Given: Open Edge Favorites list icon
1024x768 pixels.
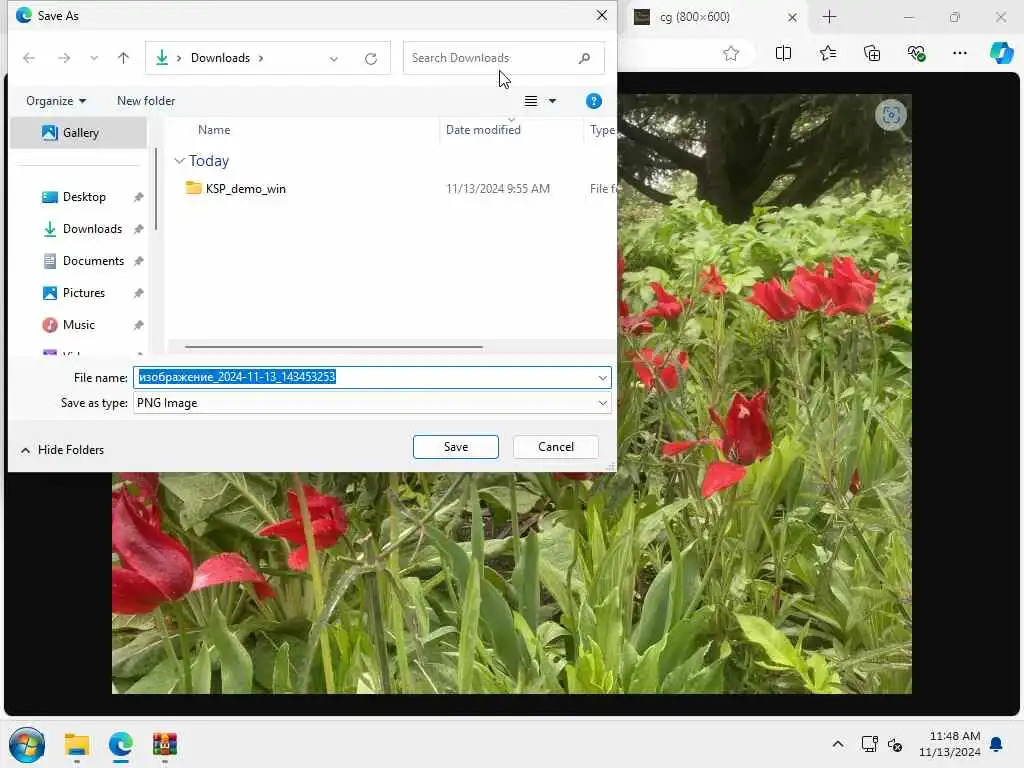Looking at the screenshot, I should click(827, 54).
